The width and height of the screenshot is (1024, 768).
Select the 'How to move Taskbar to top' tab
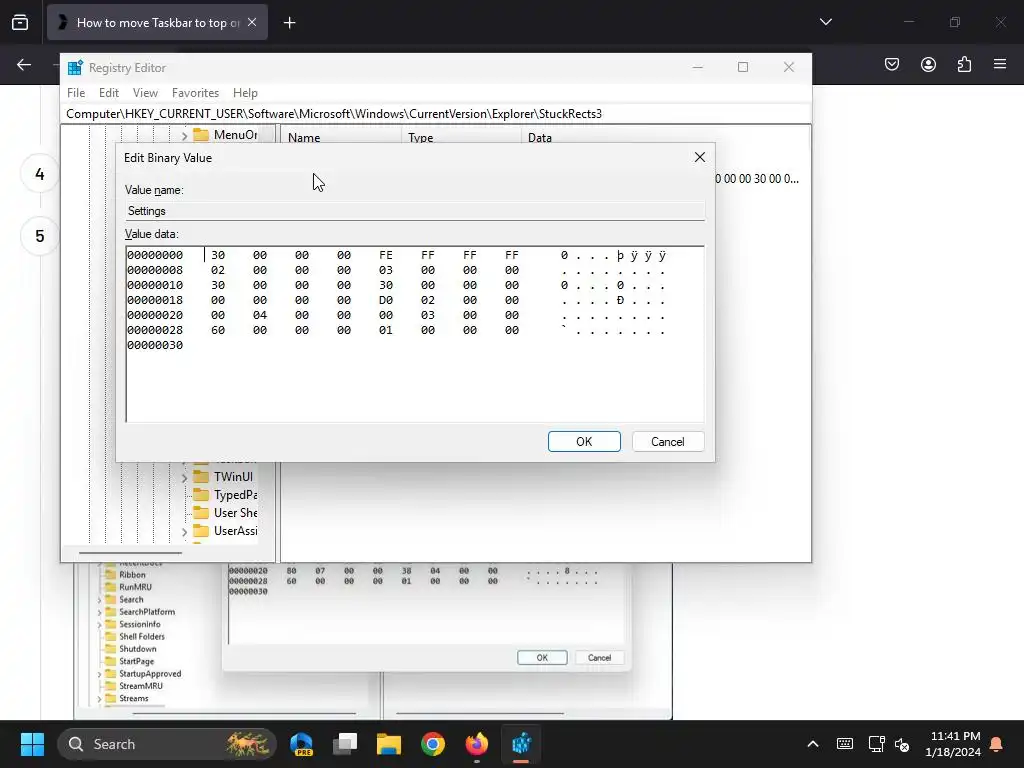[157, 22]
